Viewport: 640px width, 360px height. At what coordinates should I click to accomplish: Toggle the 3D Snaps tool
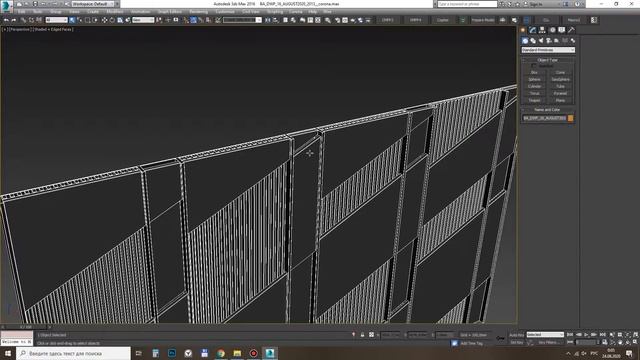tap(186, 20)
